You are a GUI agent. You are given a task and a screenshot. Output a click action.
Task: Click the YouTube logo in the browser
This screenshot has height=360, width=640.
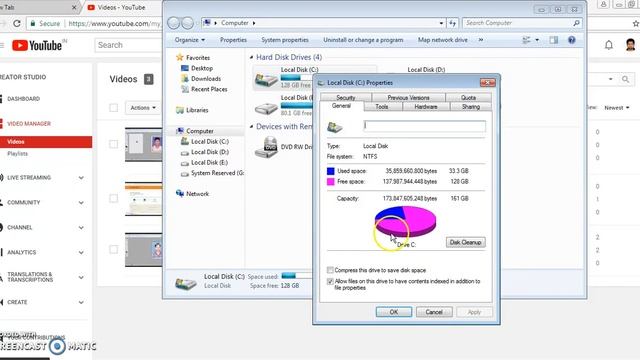[37, 45]
